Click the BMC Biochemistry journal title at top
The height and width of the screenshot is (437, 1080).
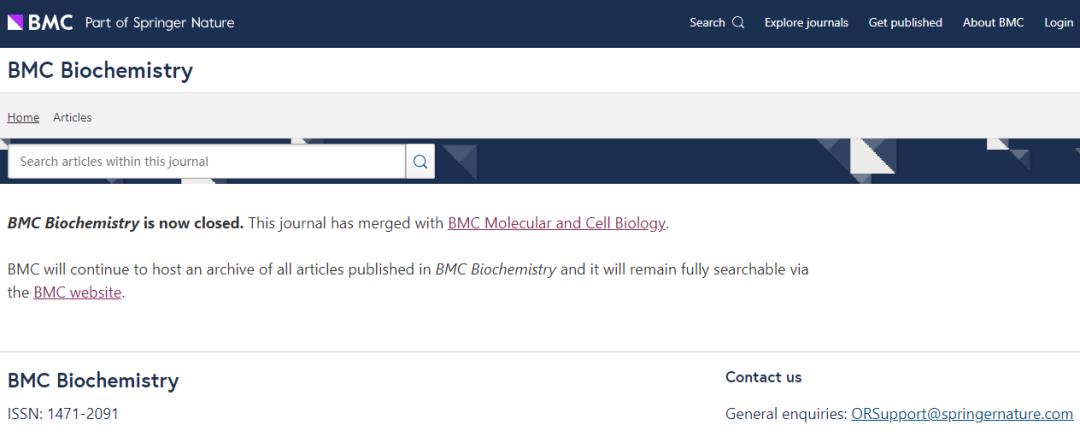101,70
